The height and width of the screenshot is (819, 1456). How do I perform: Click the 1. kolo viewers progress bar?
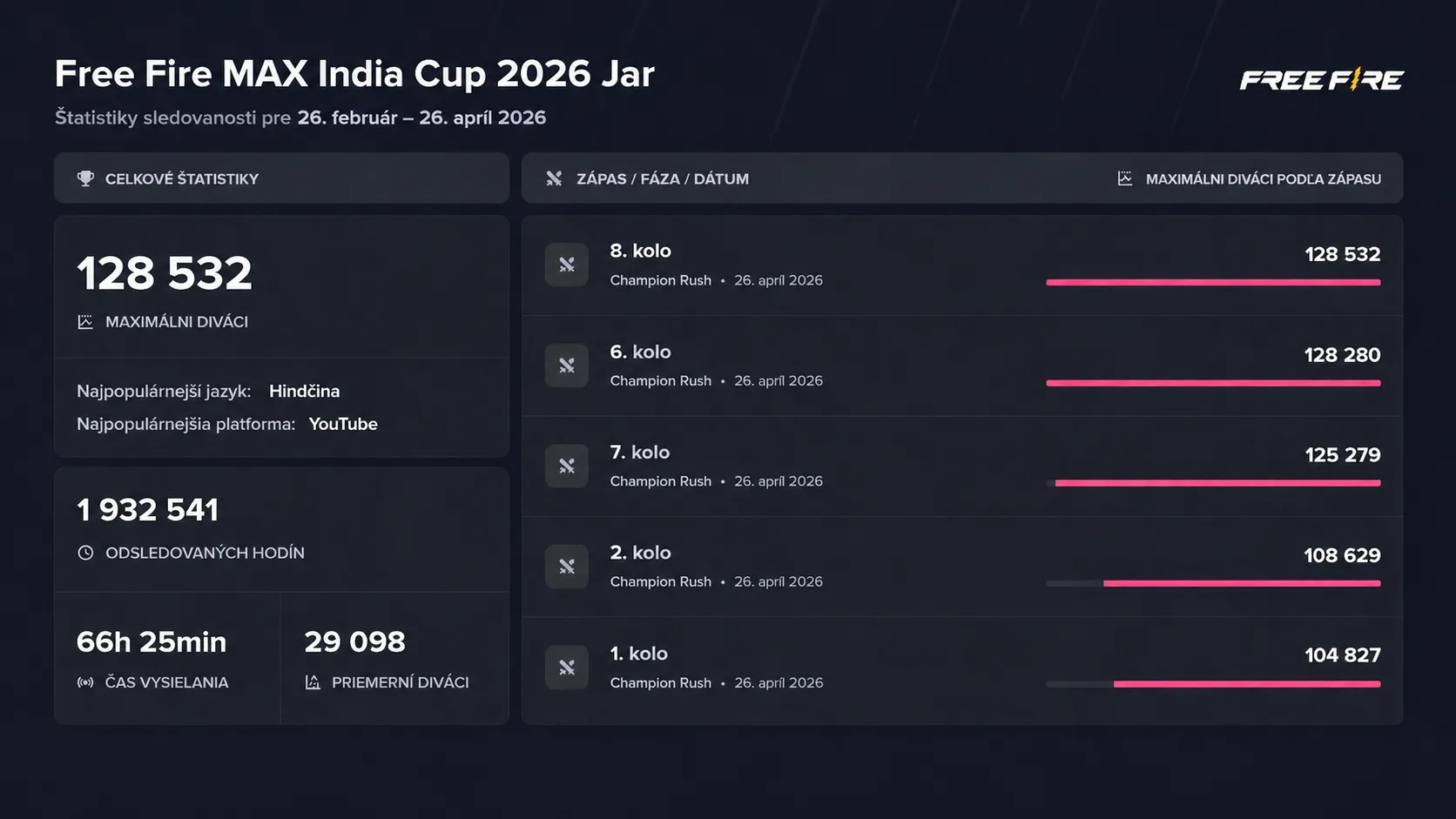[x=1213, y=684]
